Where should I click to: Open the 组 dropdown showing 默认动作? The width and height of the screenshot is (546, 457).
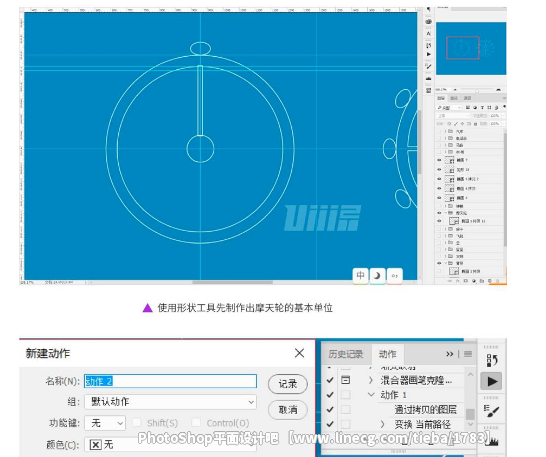(171, 402)
